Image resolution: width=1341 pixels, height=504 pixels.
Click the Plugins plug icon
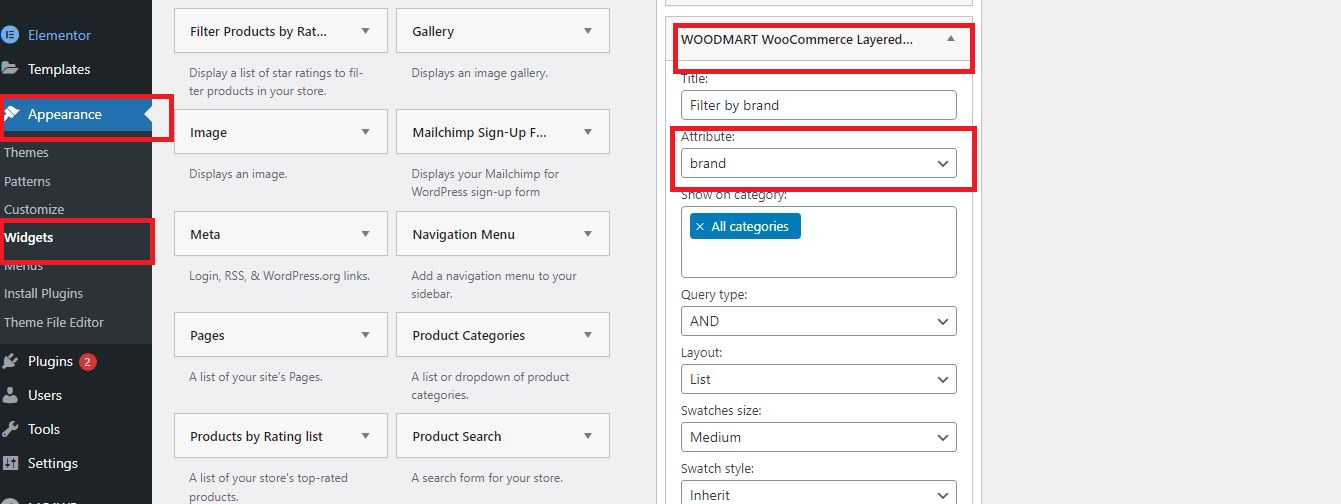click(x=10, y=361)
